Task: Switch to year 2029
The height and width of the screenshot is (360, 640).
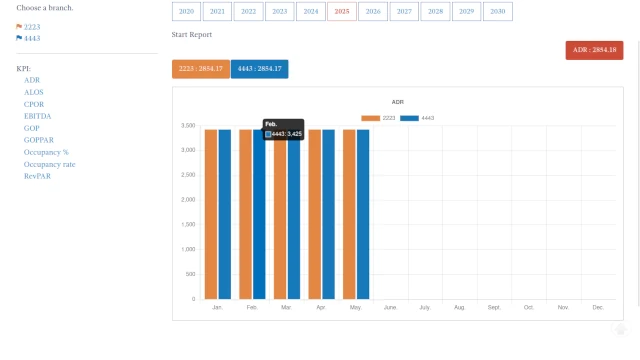Action: point(467,11)
